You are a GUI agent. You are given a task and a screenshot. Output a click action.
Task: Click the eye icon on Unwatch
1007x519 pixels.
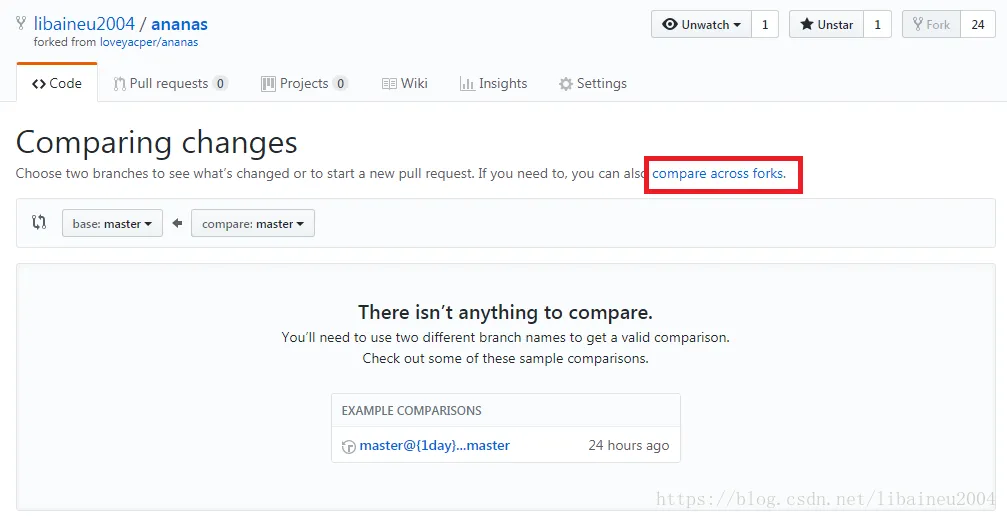[670, 24]
